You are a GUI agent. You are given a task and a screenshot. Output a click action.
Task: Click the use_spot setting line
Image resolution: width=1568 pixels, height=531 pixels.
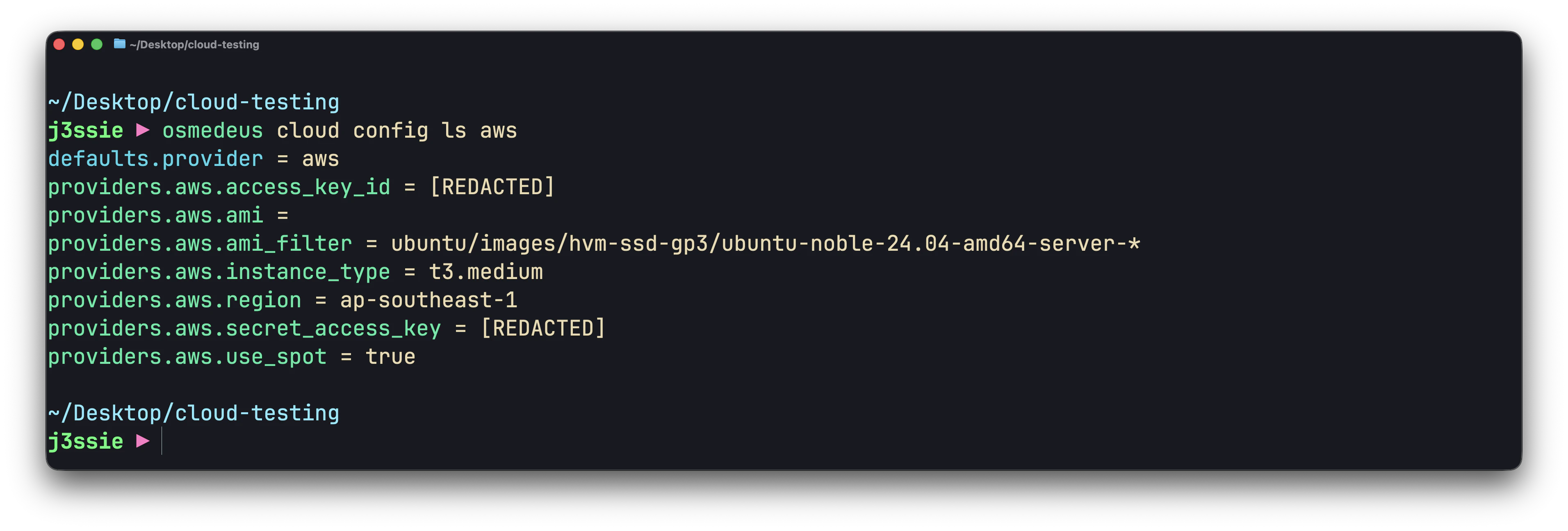click(231, 356)
